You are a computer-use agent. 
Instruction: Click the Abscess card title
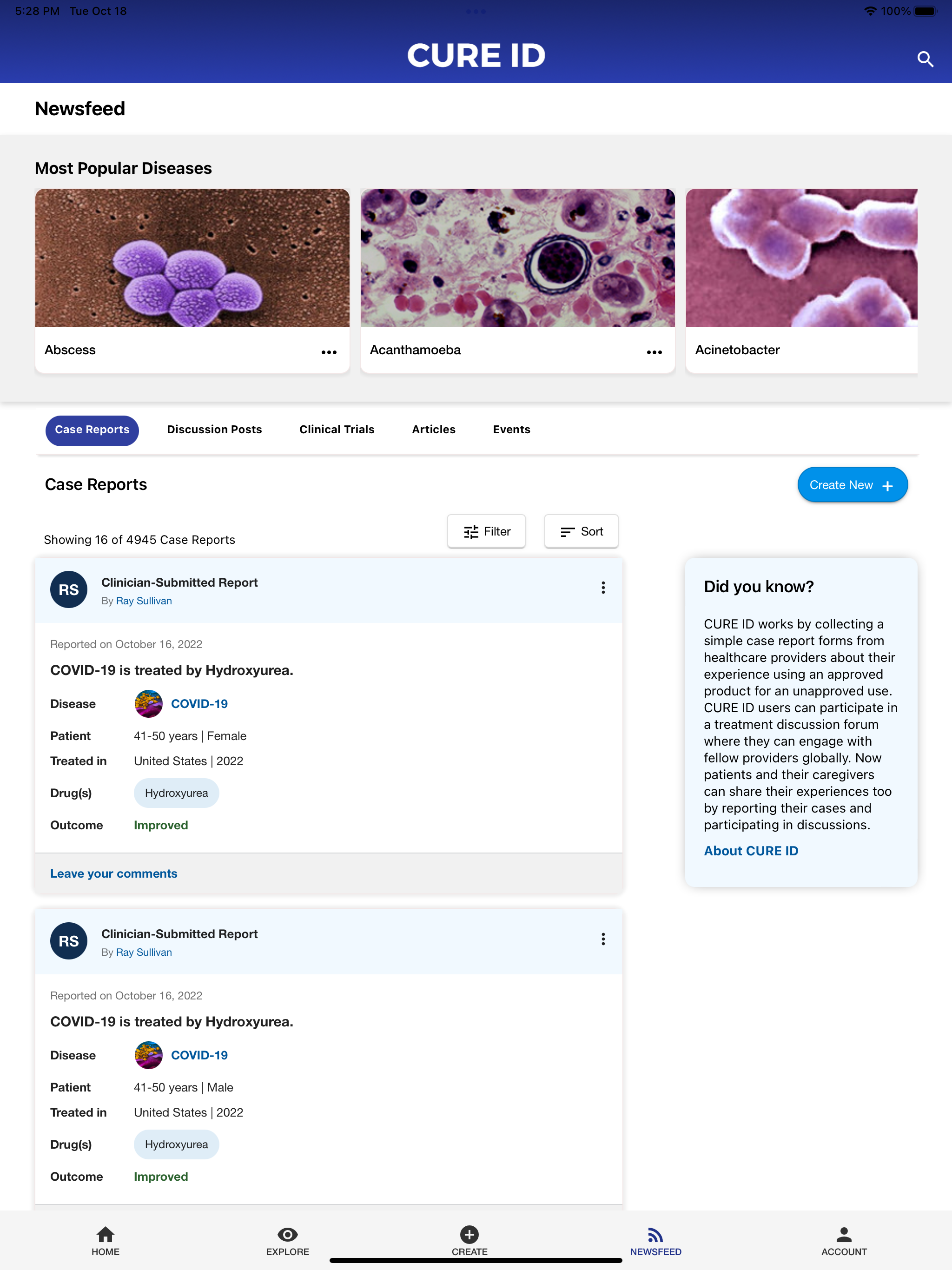(70, 350)
